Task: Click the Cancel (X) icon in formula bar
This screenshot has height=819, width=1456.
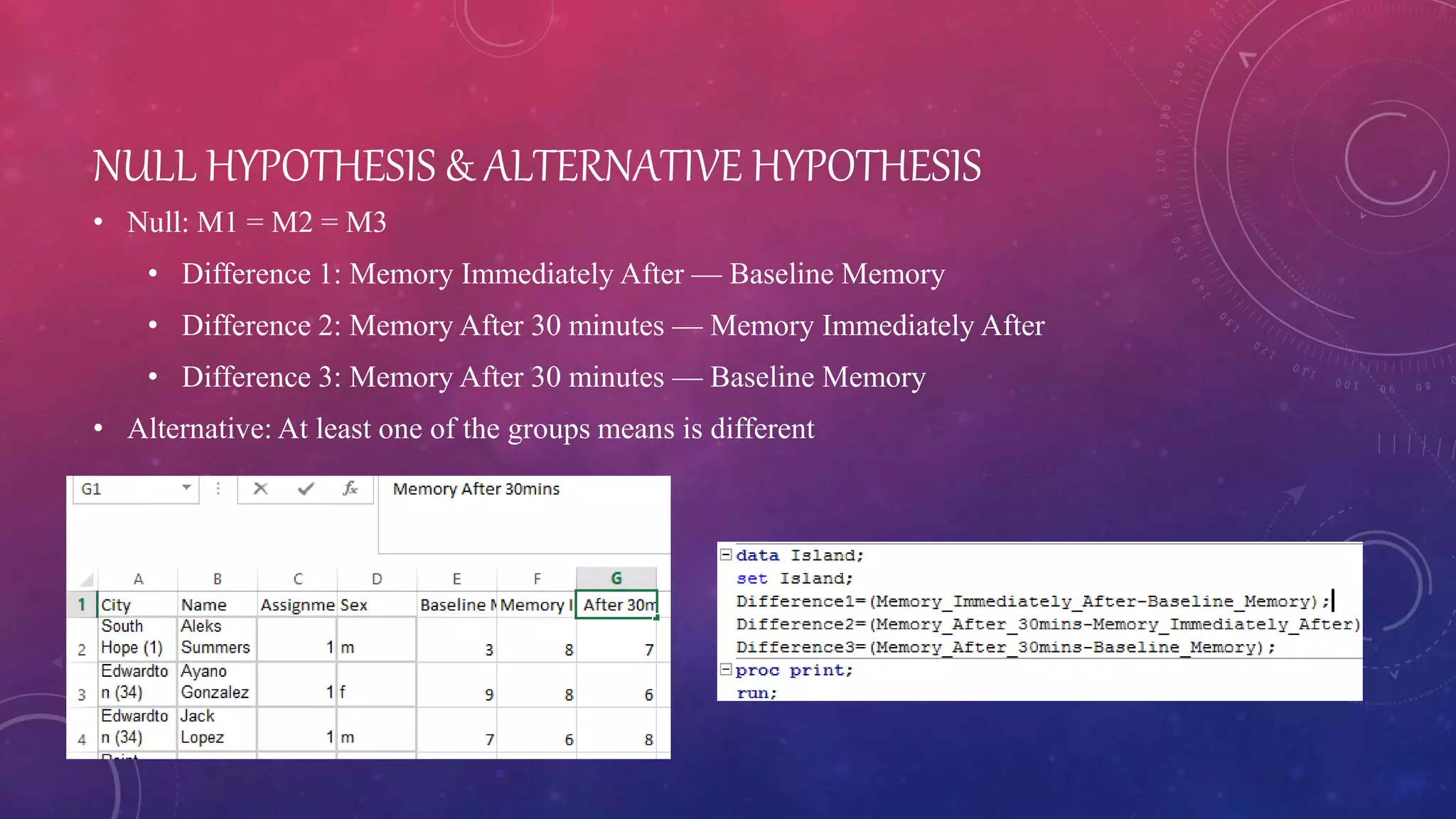Action: click(x=260, y=488)
